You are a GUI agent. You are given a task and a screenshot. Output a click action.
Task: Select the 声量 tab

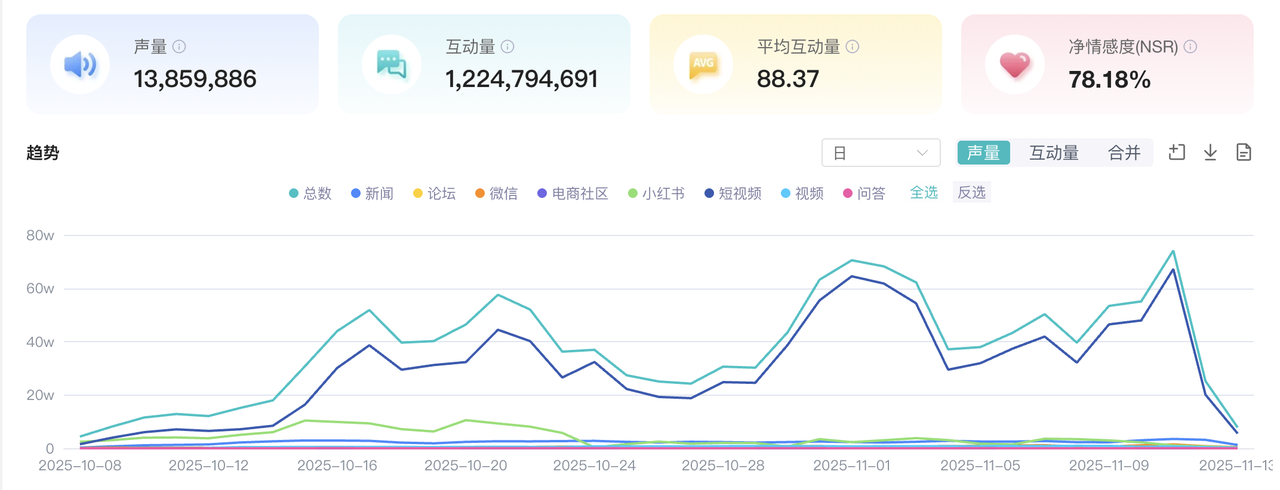[x=984, y=153]
